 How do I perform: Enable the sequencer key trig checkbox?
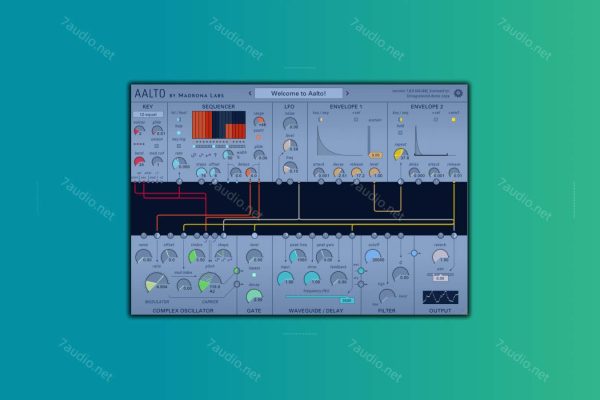click(x=179, y=146)
